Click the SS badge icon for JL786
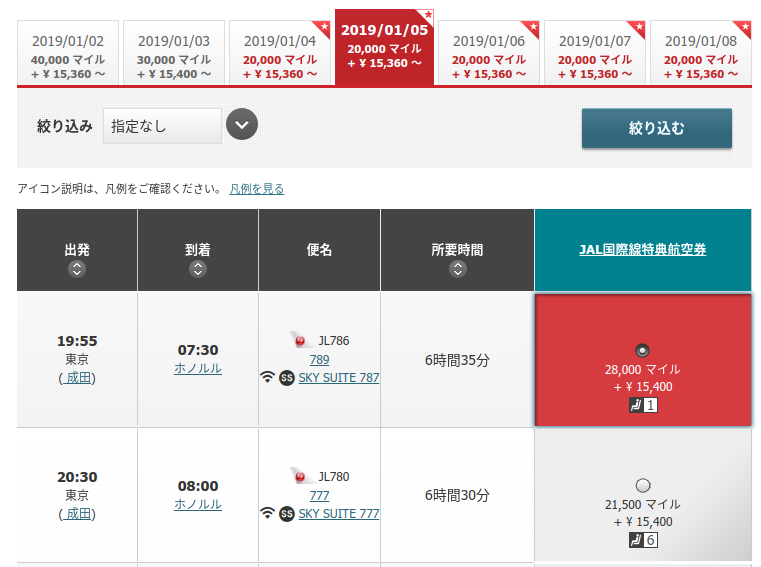The image size is (761, 567). pyautogui.click(x=287, y=378)
